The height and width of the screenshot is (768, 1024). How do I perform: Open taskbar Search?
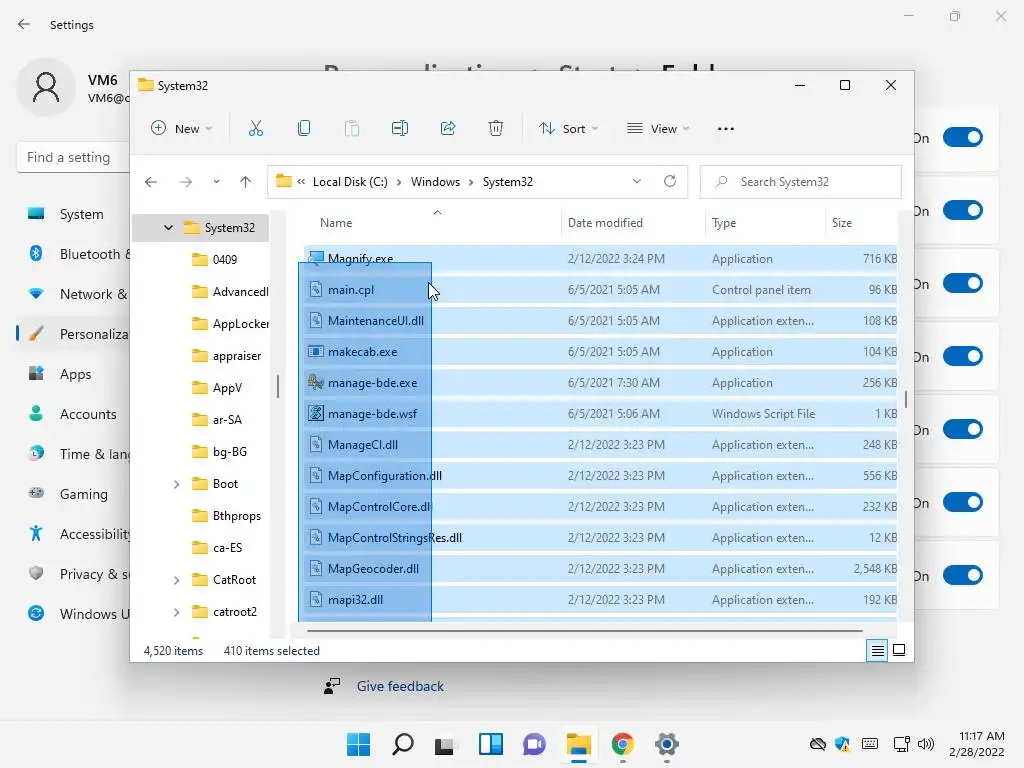(x=402, y=744)
